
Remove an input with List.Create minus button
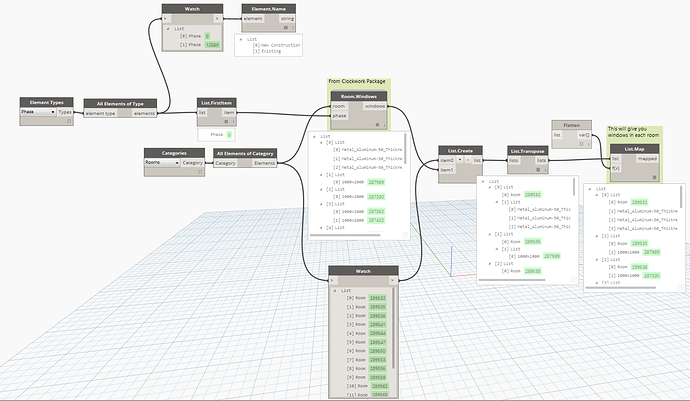pos(468,160)
